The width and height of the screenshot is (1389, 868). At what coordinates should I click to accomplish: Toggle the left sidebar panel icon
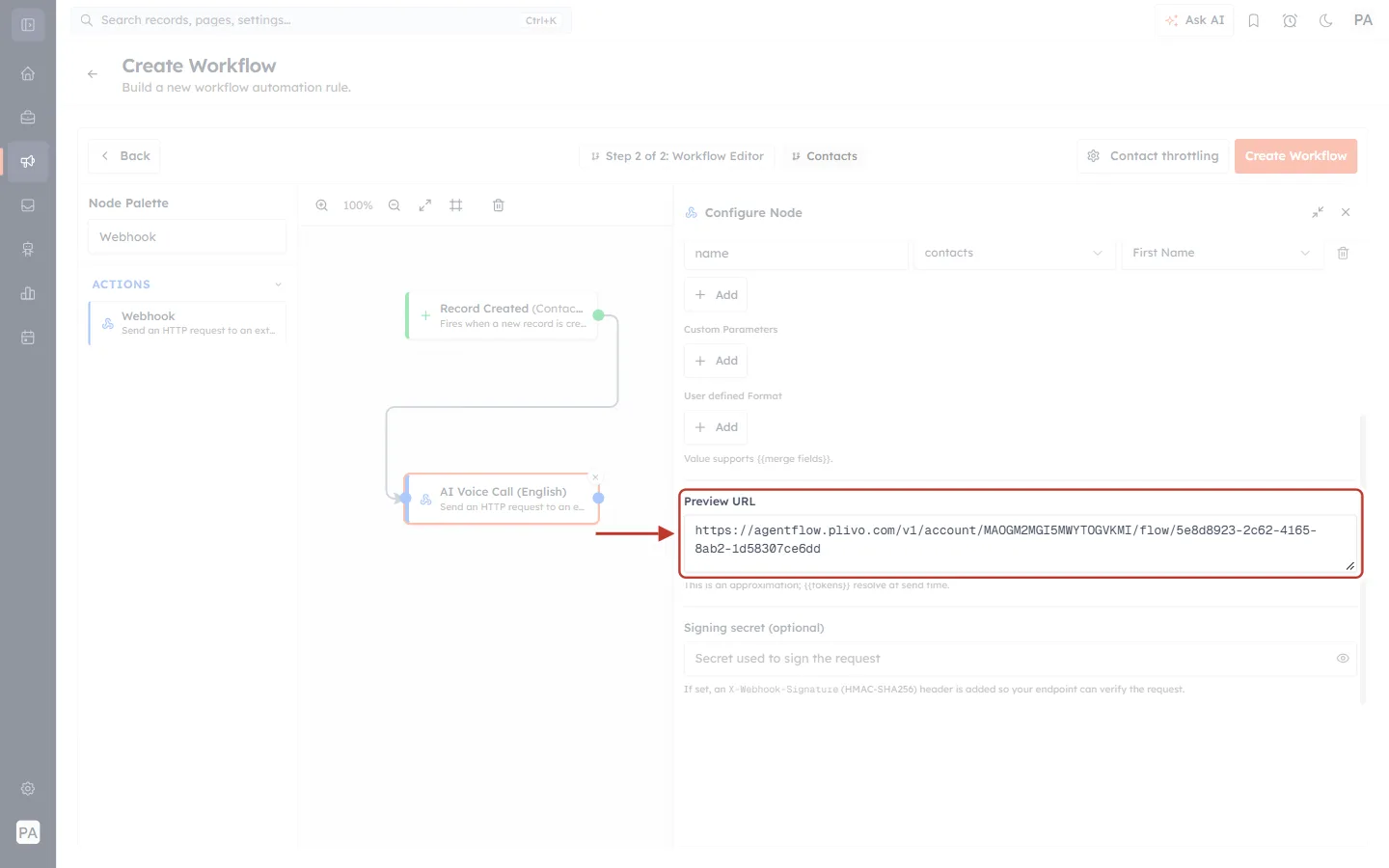(28, 25)
